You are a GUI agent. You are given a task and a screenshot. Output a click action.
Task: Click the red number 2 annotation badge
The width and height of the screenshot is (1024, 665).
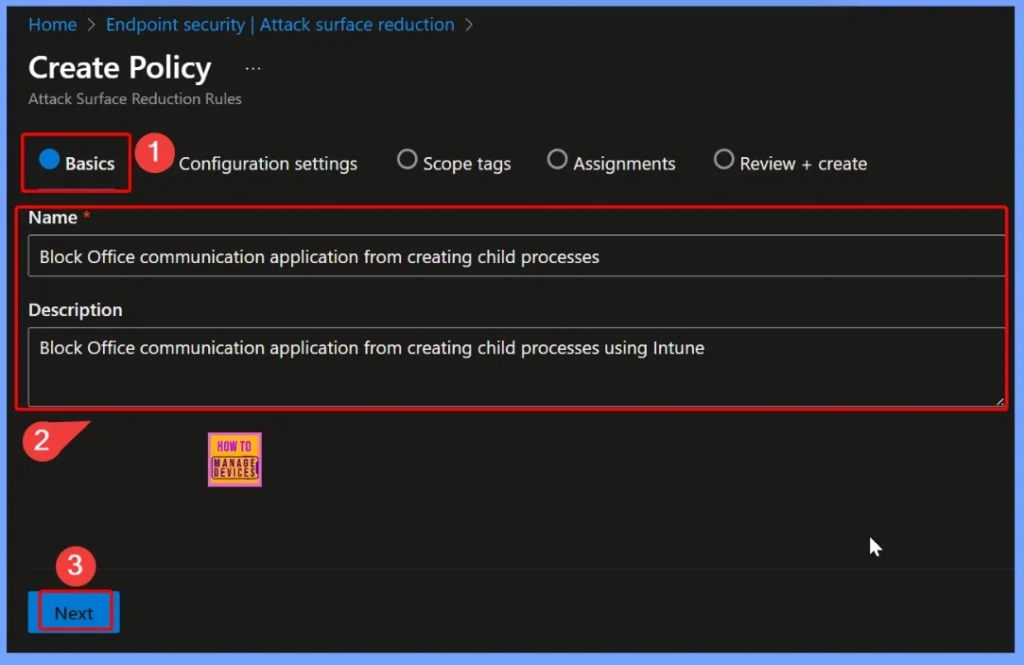(42, 440)
